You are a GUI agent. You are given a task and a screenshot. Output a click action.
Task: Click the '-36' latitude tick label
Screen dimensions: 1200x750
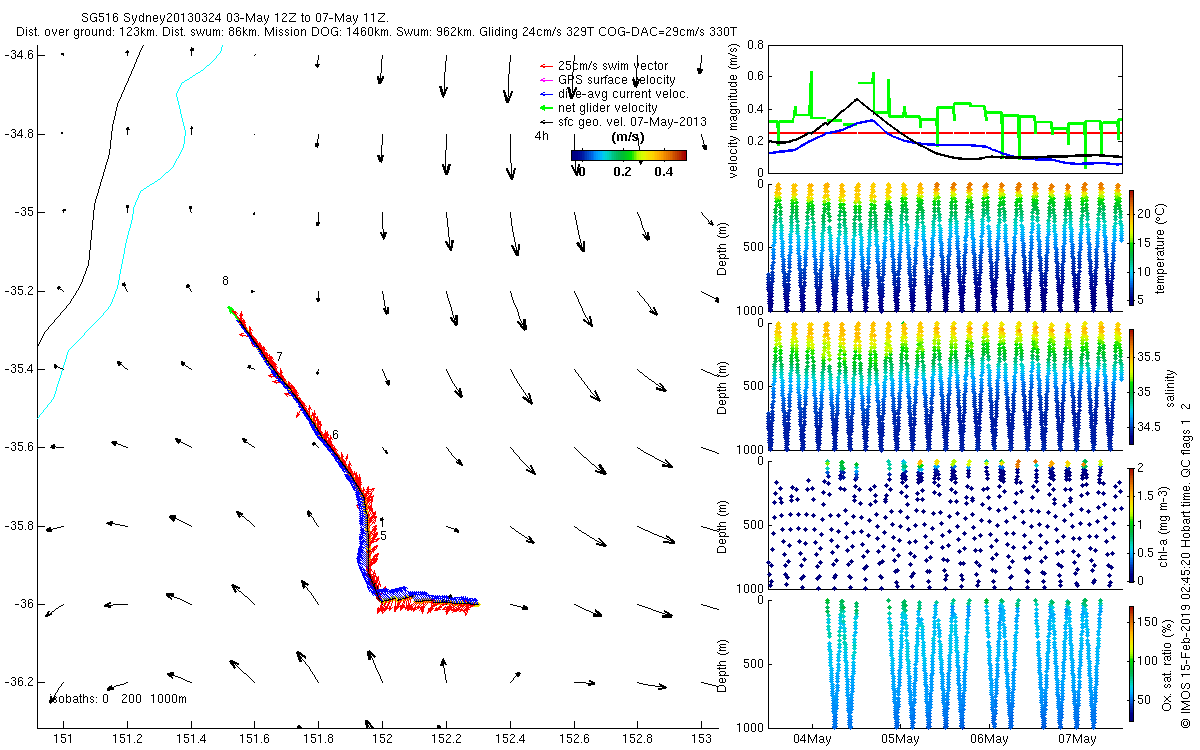click(x=24, y=604)
